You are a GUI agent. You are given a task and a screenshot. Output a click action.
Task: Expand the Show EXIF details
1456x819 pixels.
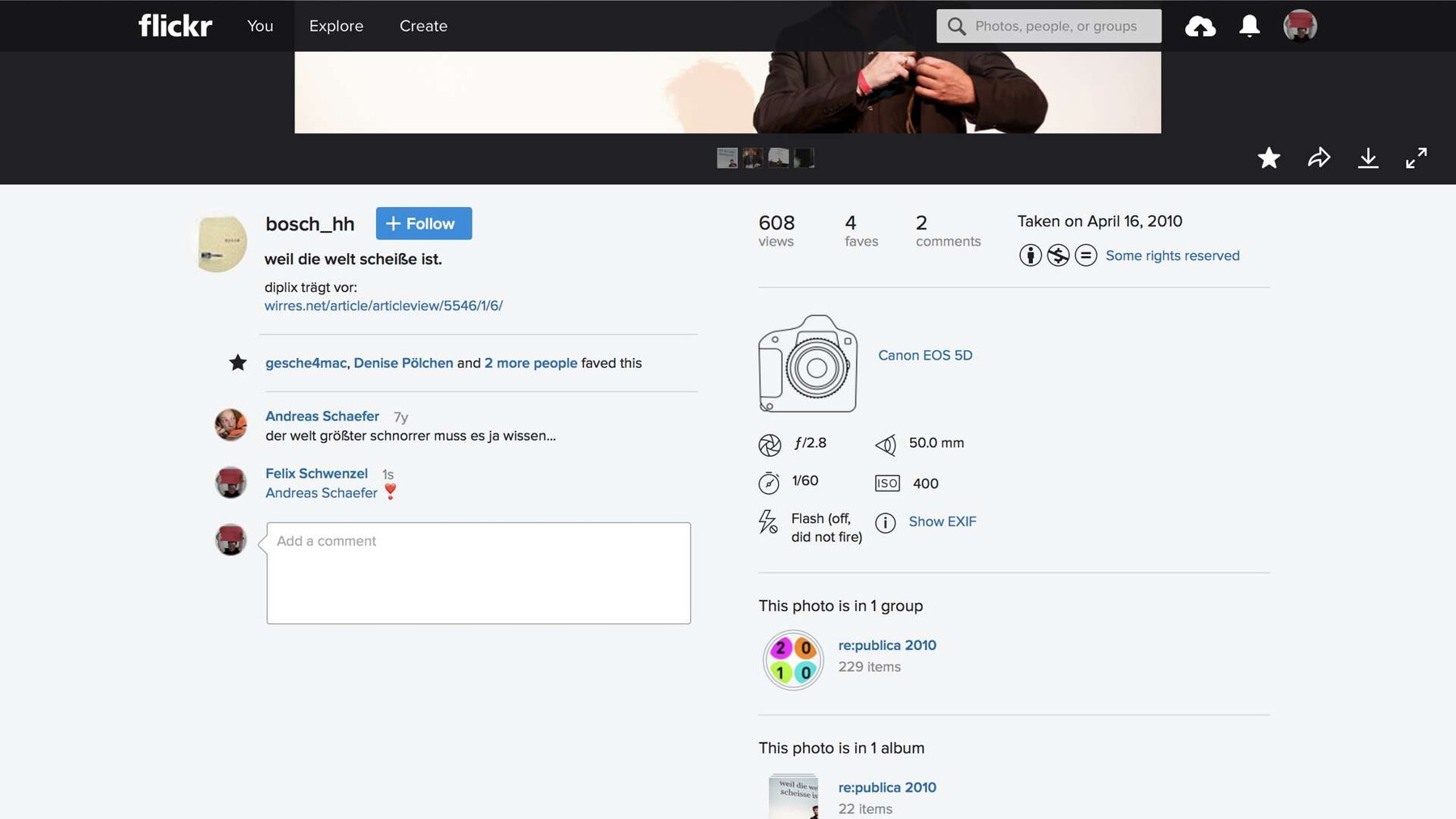942,521
